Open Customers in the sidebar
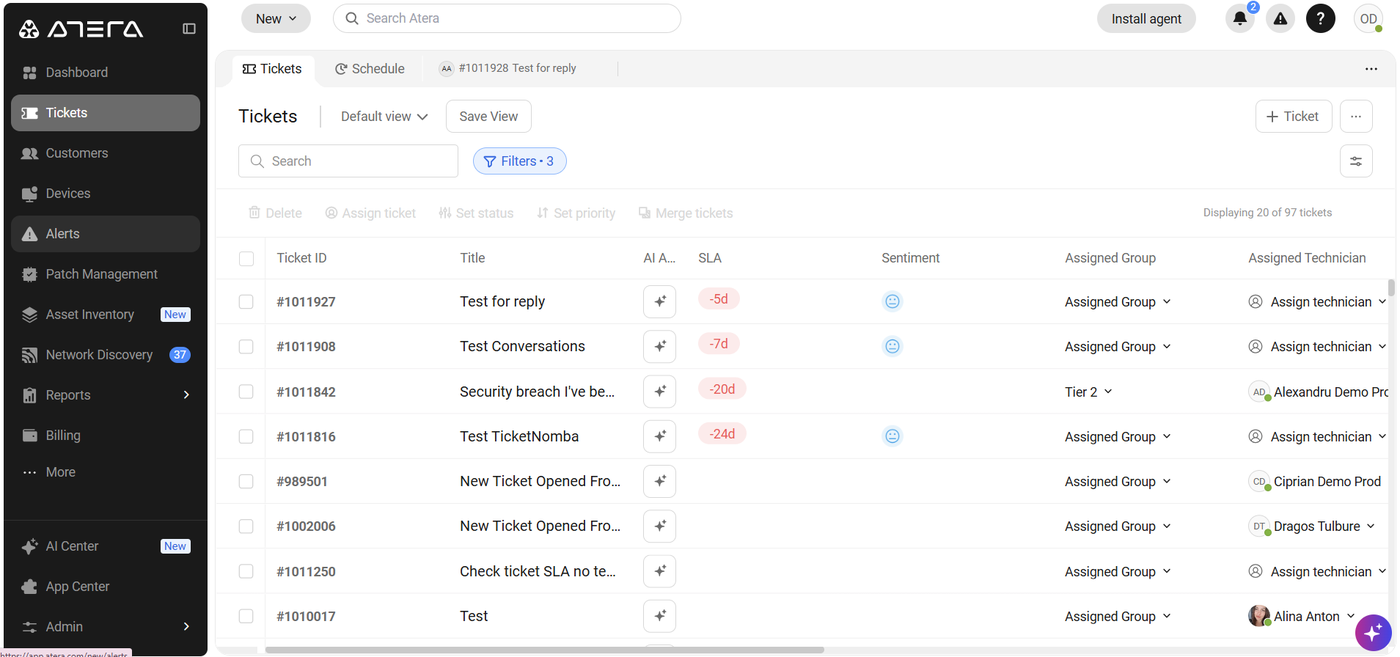This screenshot has width=1400, height=657. pos(105,153)
